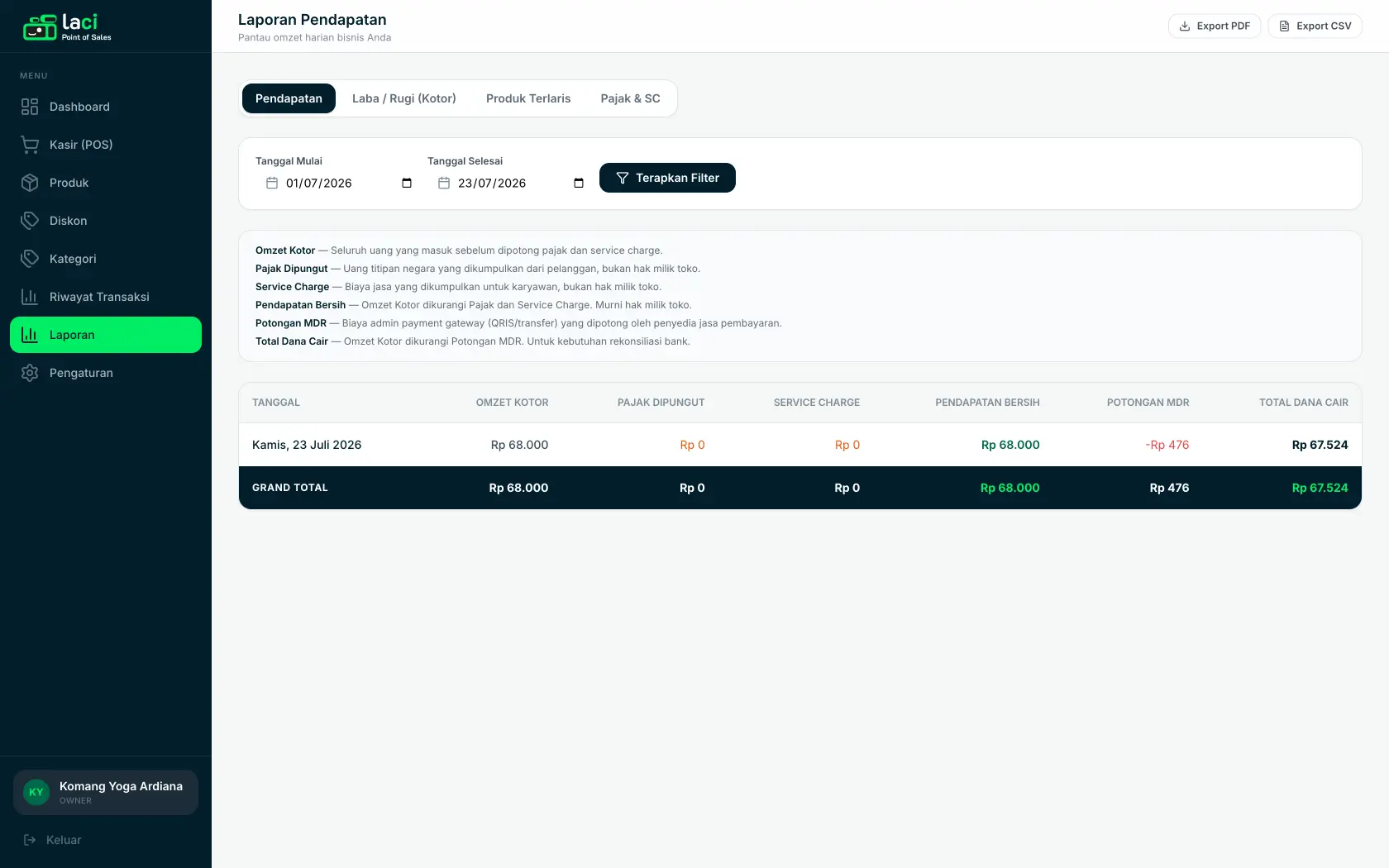Click the Kategori tag icon
The height and width of the screenshot is (868, 1389).
point(30,259)
